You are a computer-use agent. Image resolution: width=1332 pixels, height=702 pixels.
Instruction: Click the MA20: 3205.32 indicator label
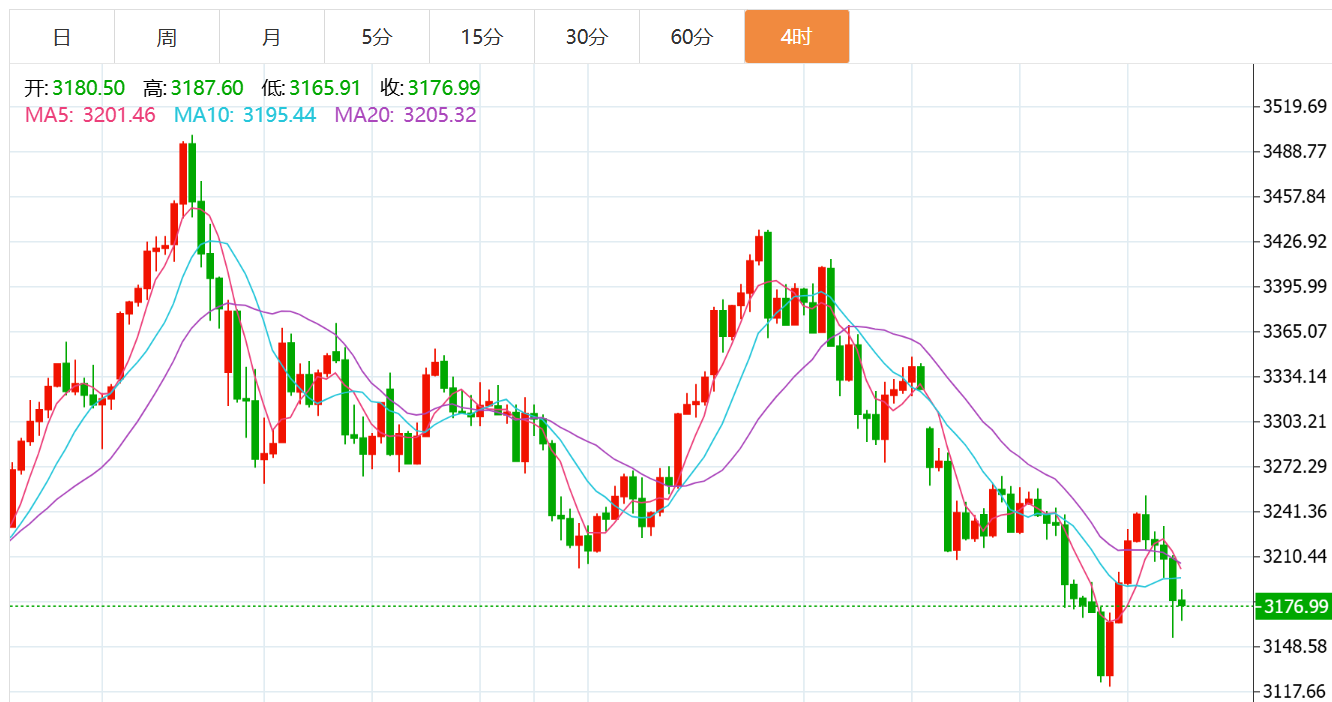click(405, 115)
